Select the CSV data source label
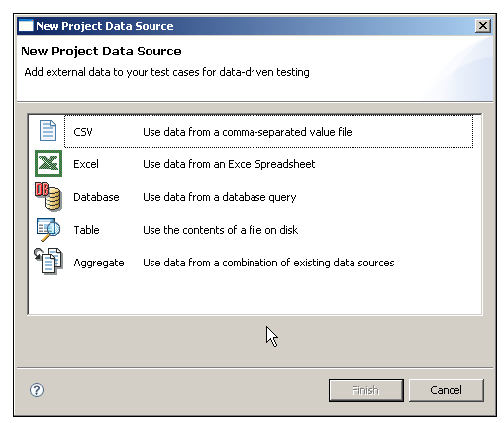504x423 pixels. [x=83, y=132]
